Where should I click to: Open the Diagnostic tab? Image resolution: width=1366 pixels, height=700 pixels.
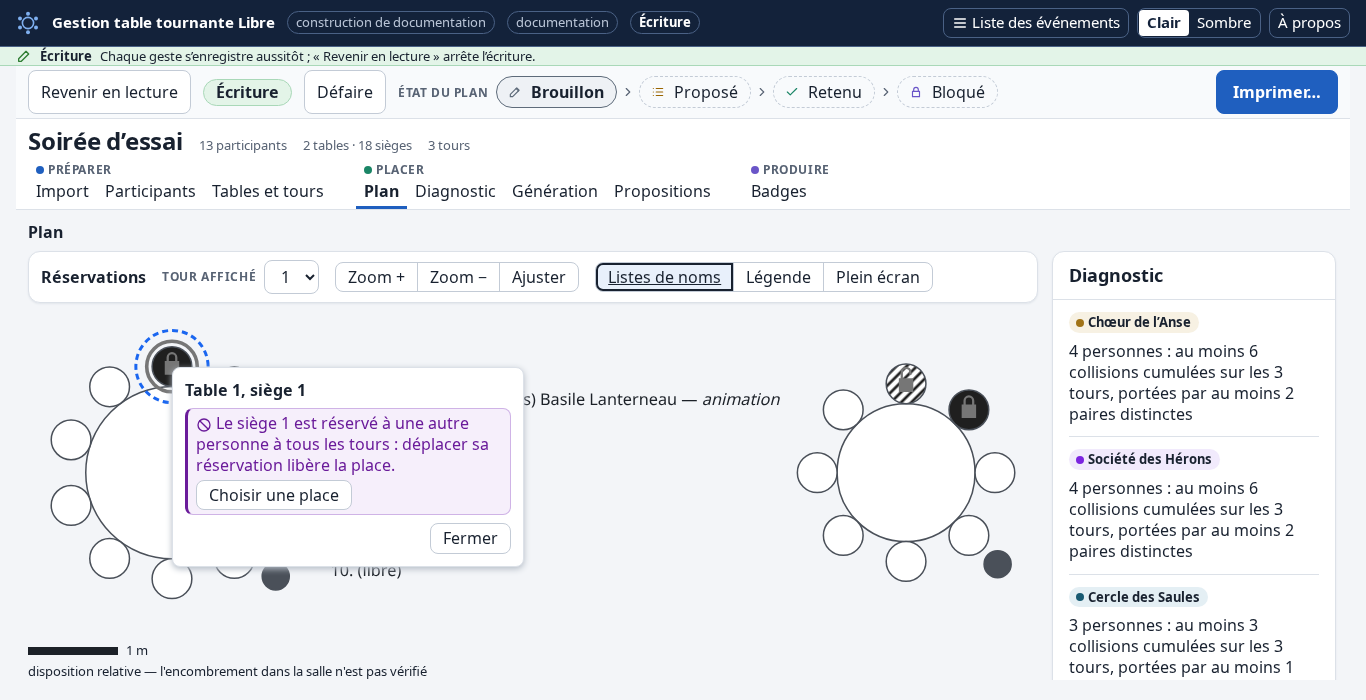pyautogui.click(x=455, y=191)
